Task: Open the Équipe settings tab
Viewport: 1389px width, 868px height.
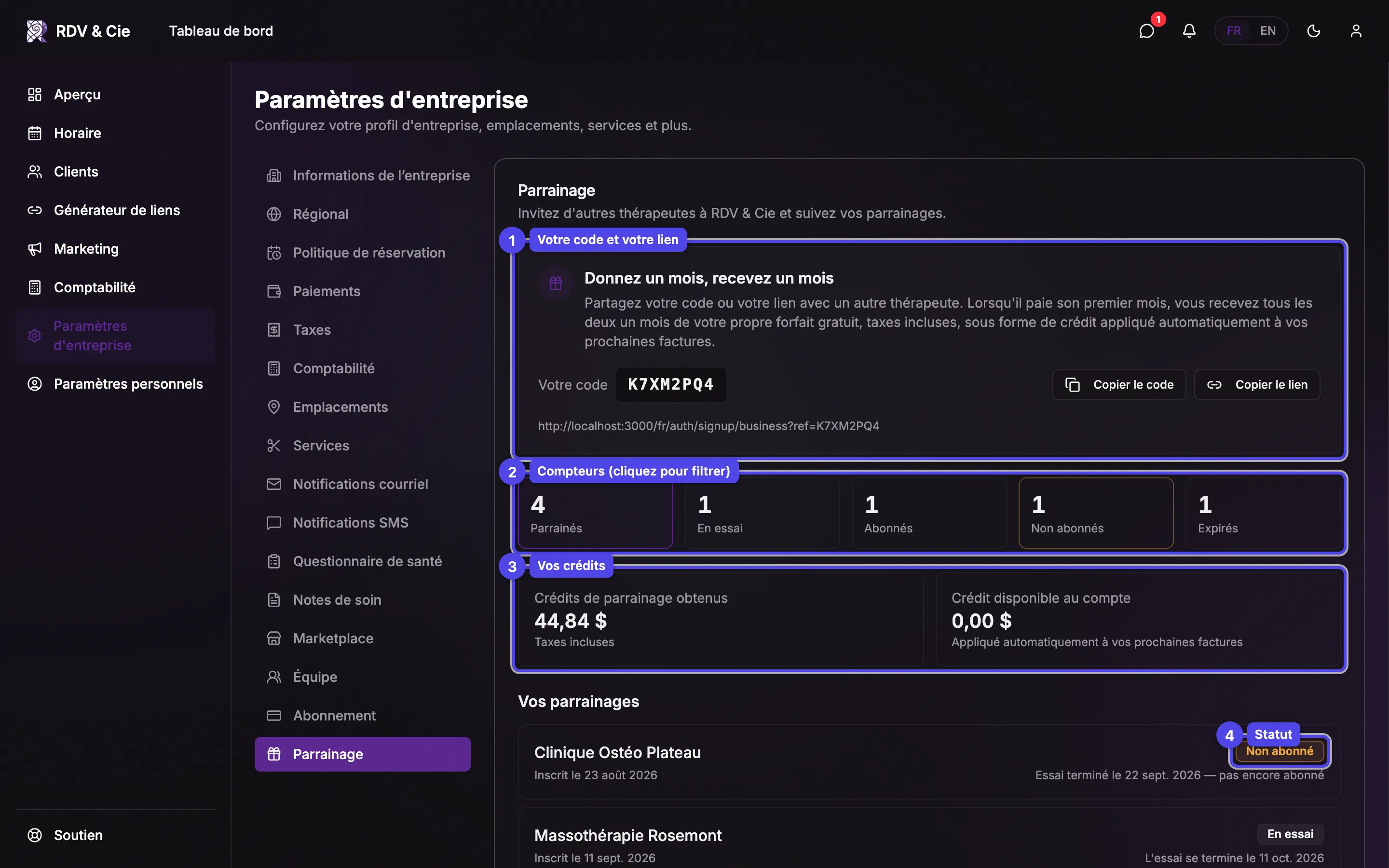Action: coord(363,677)
